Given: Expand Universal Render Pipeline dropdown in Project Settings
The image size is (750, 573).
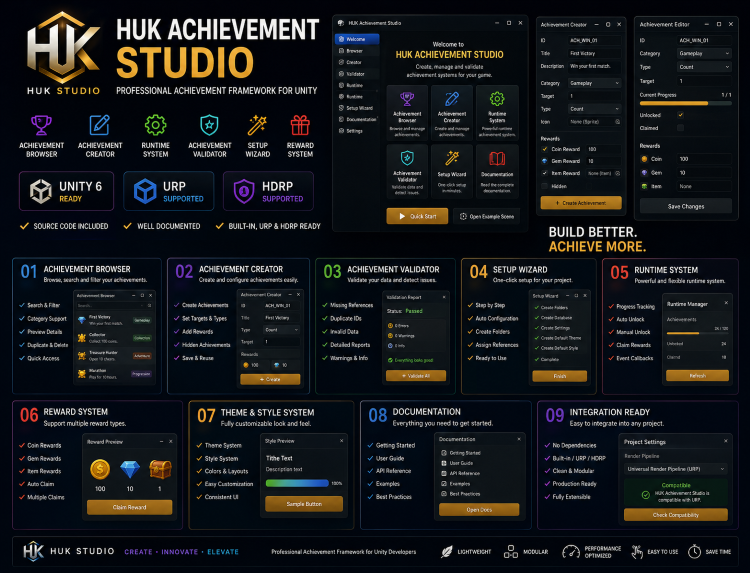Looking at the screenshot, I should (675, 469).
